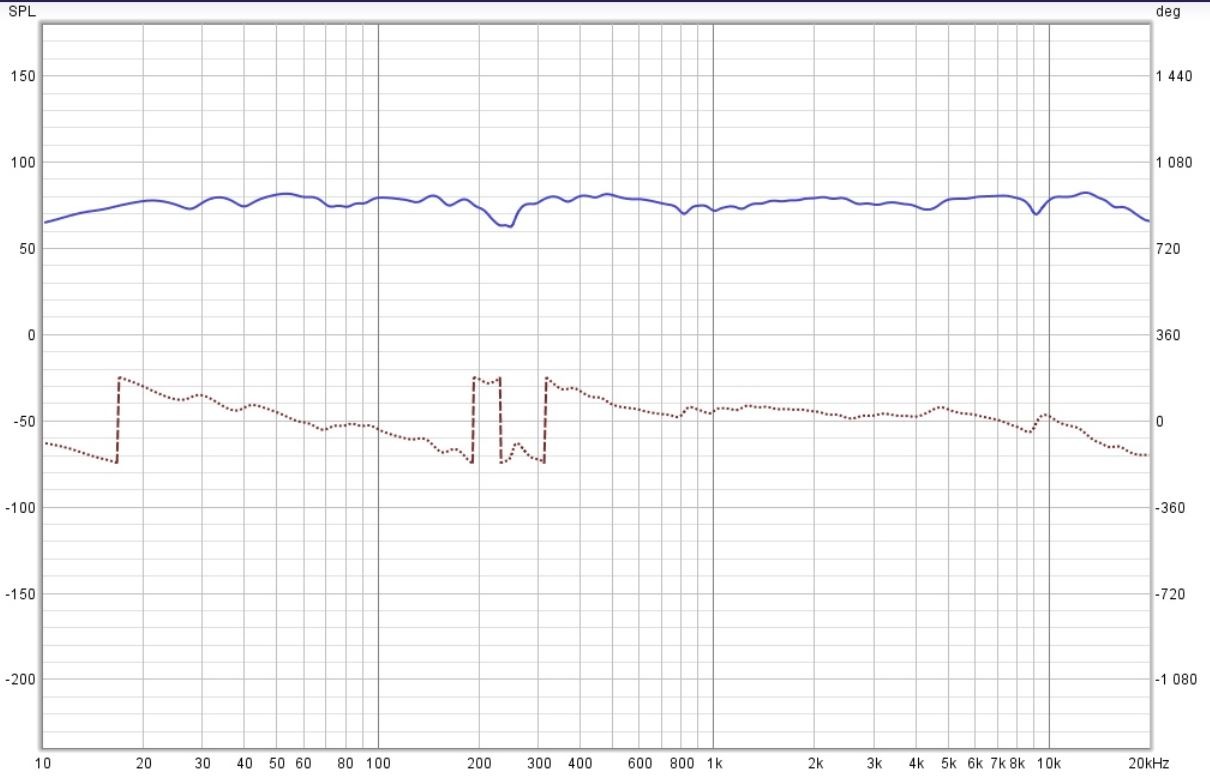Click the 400 label on frequency axis

click(580, 764)
